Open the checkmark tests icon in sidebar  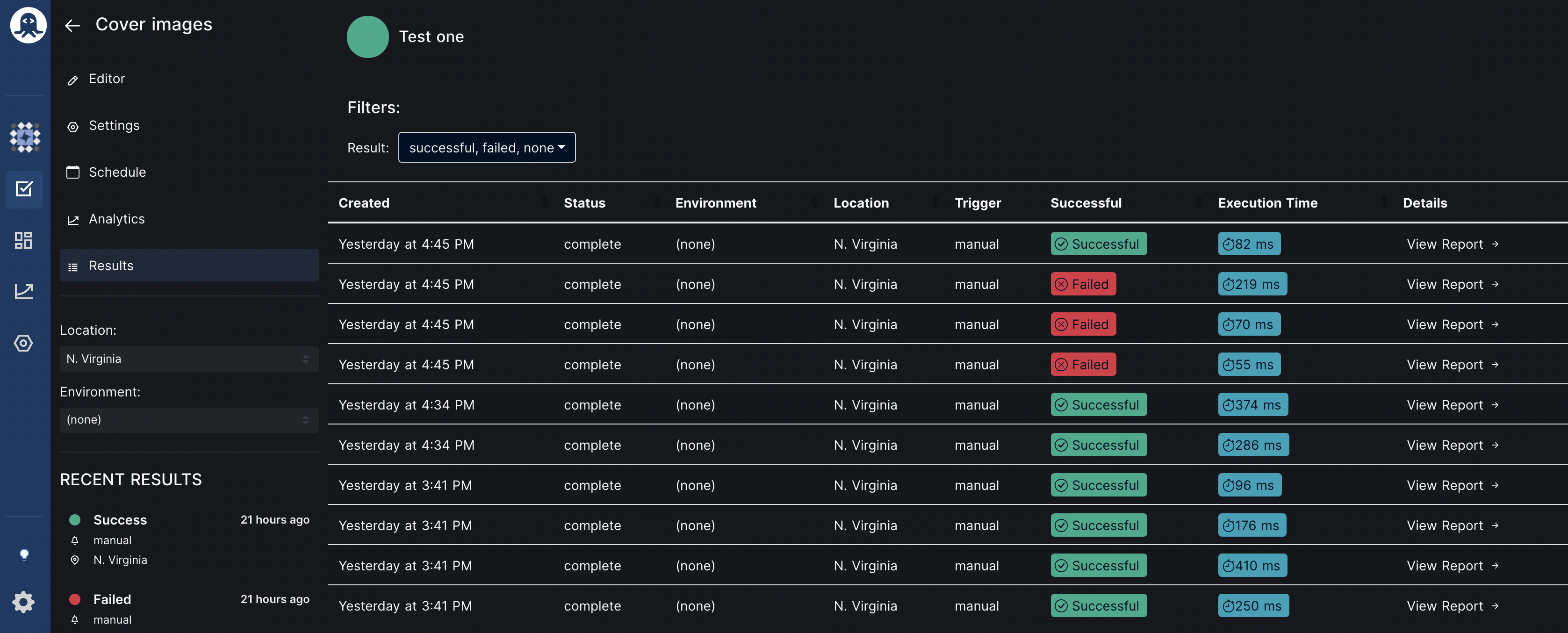click(24, 189)
